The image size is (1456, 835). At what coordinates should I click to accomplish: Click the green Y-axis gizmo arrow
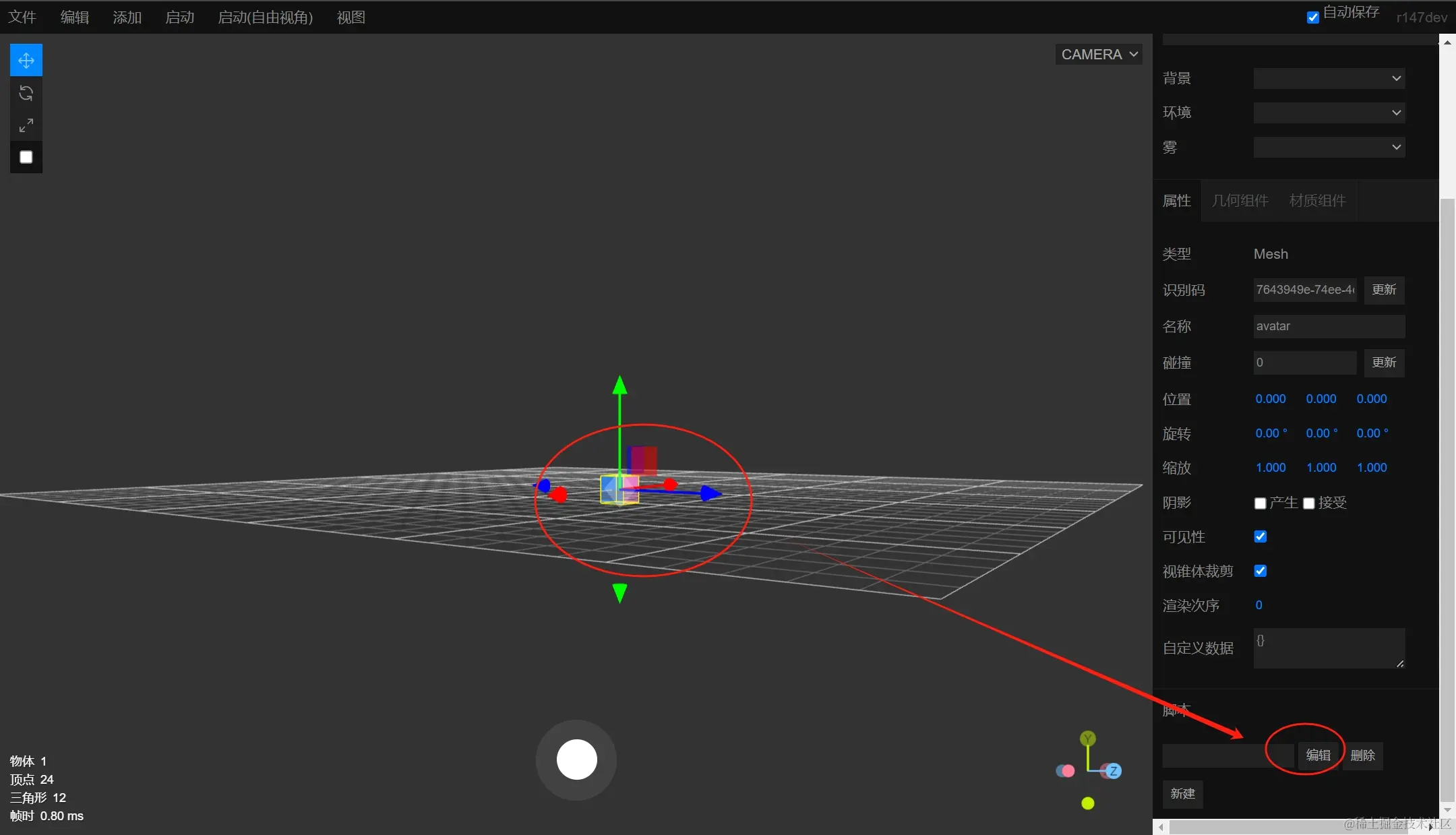619,386
